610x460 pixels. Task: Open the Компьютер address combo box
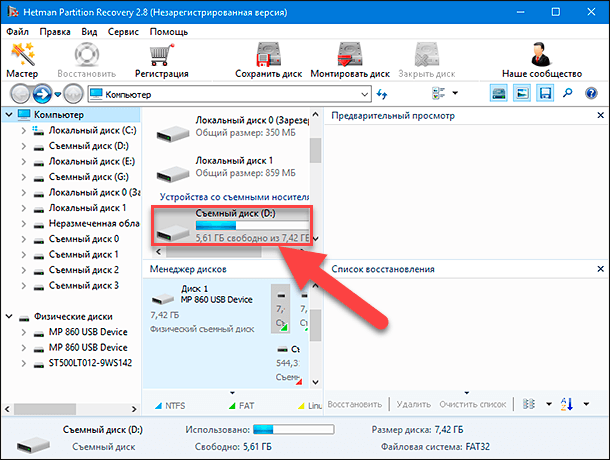pos(229,94)
